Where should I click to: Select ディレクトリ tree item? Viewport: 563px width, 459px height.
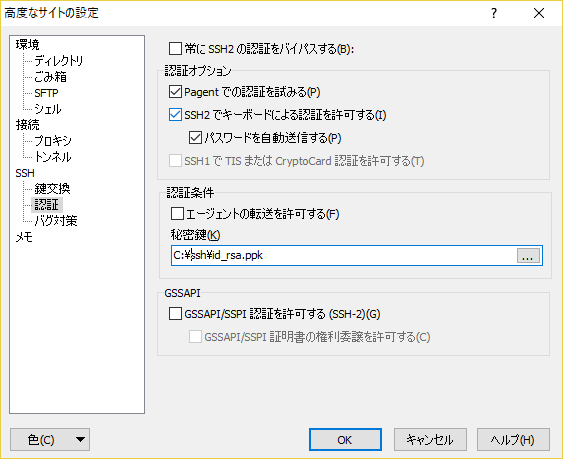[x=59, y=61]
